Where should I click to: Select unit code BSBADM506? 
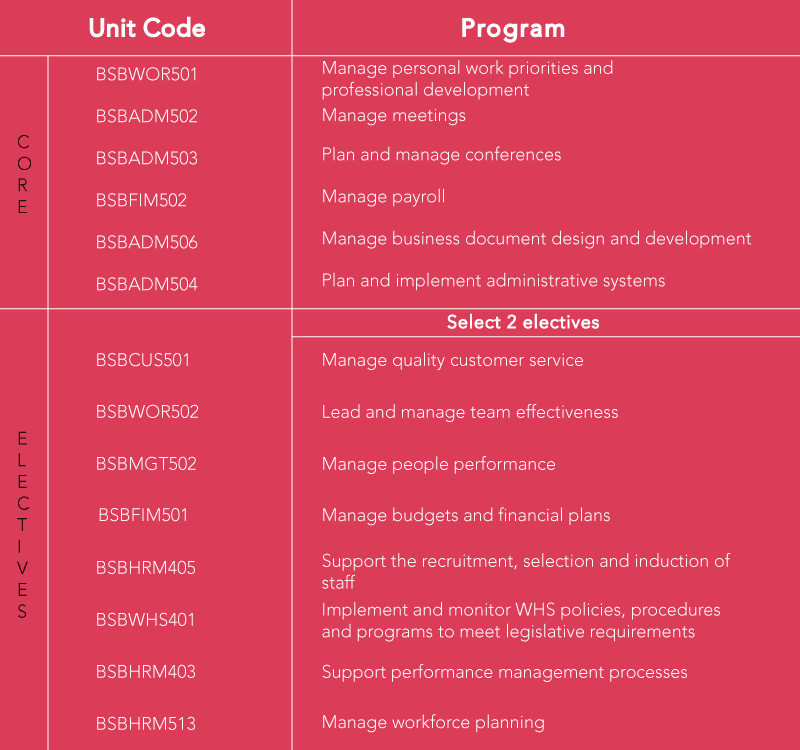pos(147,242)
